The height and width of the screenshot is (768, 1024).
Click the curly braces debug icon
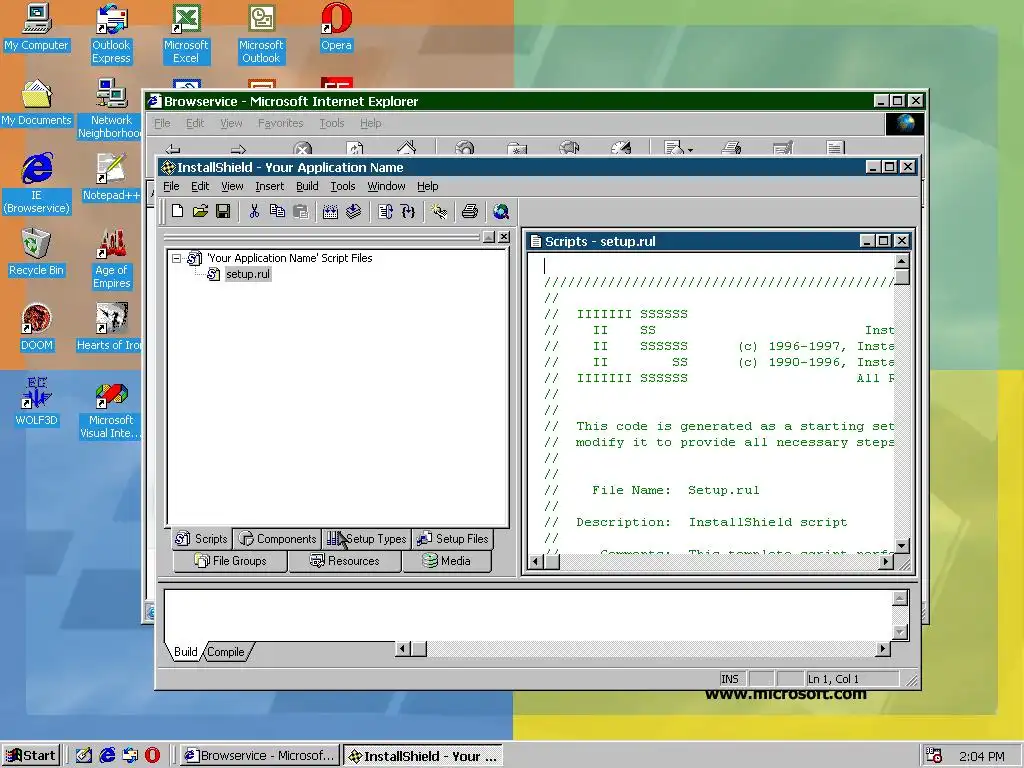pyautogui.click(x=408, y=211)
